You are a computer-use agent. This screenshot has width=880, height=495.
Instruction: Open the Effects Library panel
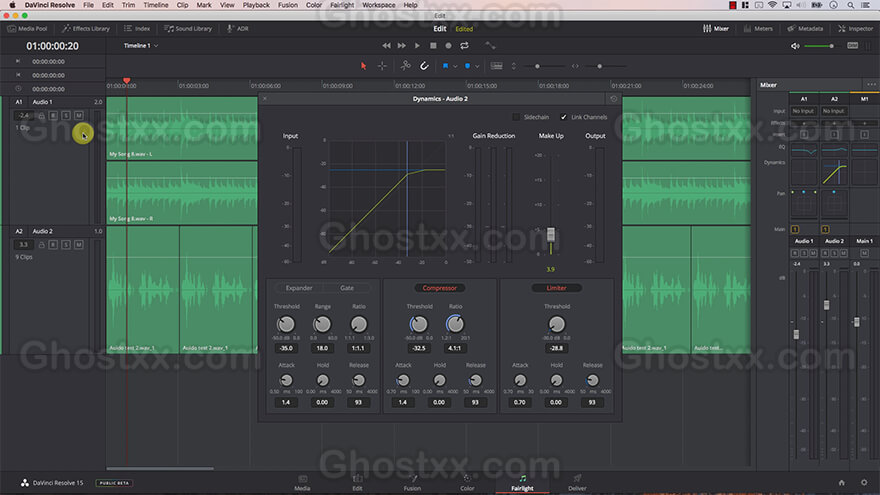[86, 29]
